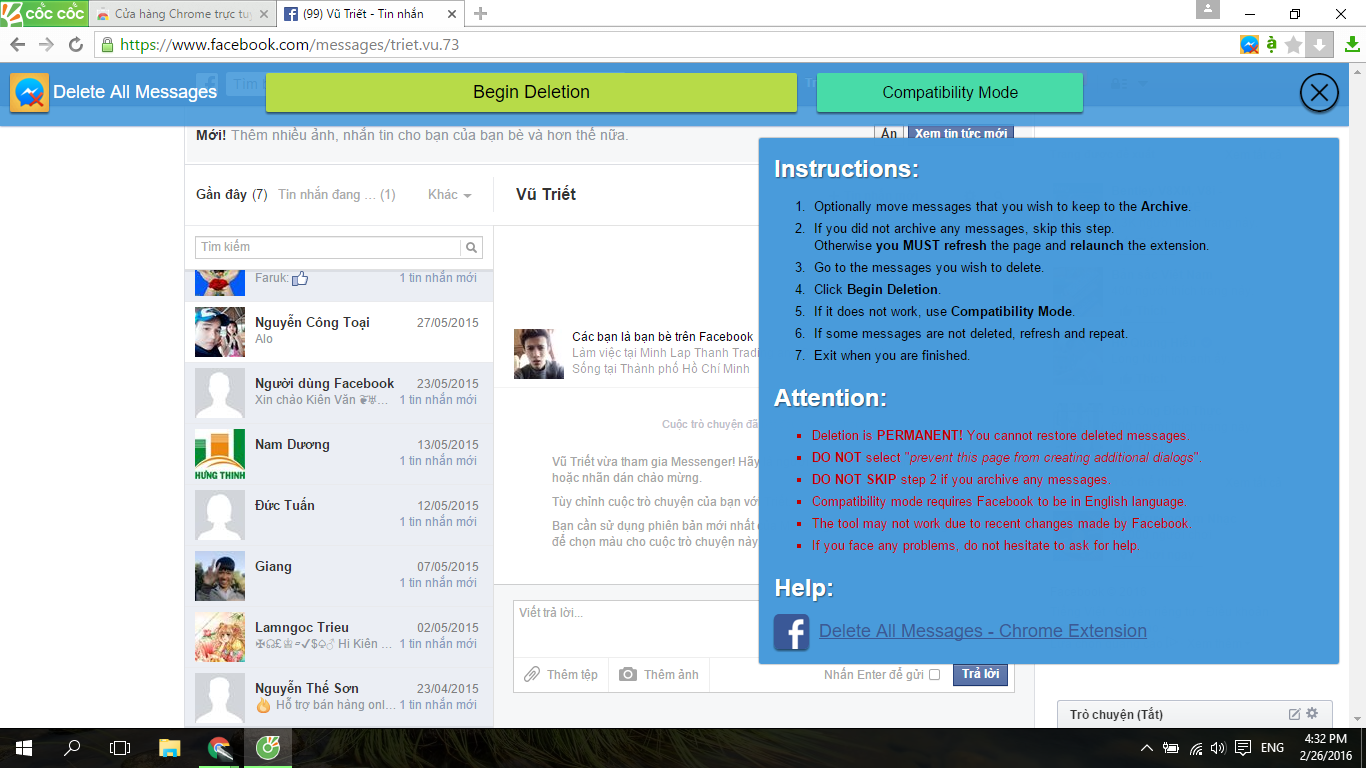Click the Delete All Messages logo icon
1366x768 pixels.
29,92
